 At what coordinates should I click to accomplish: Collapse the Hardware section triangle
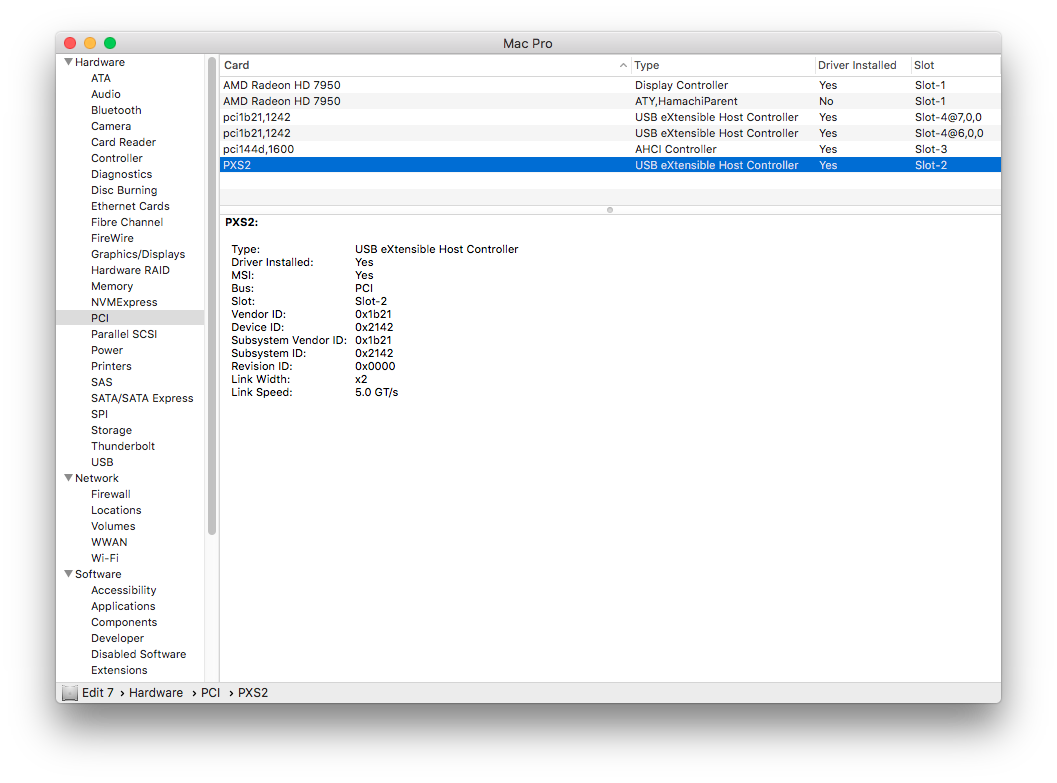pos(68,62)
